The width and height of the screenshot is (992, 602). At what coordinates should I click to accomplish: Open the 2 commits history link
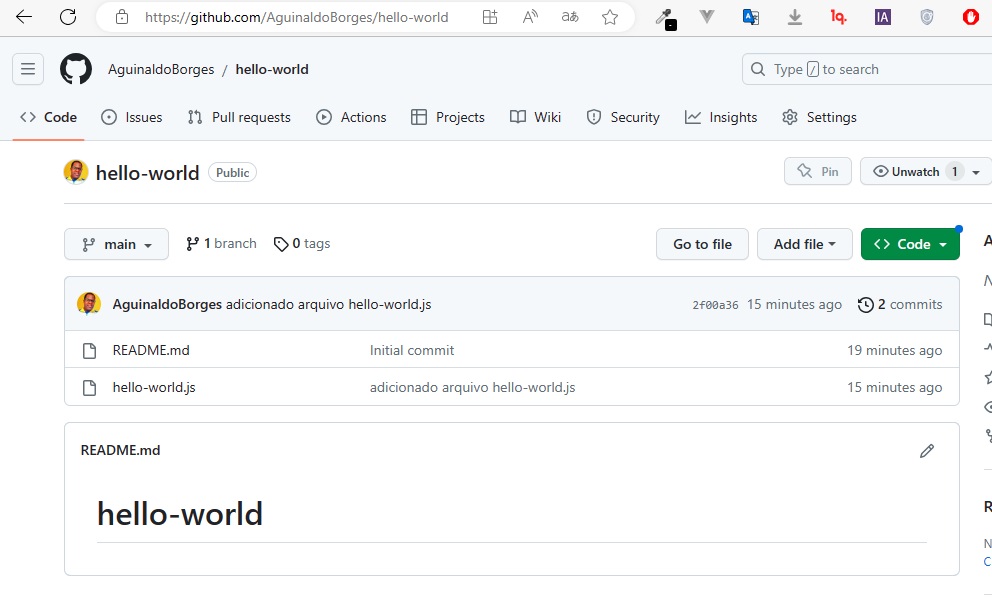900,304
